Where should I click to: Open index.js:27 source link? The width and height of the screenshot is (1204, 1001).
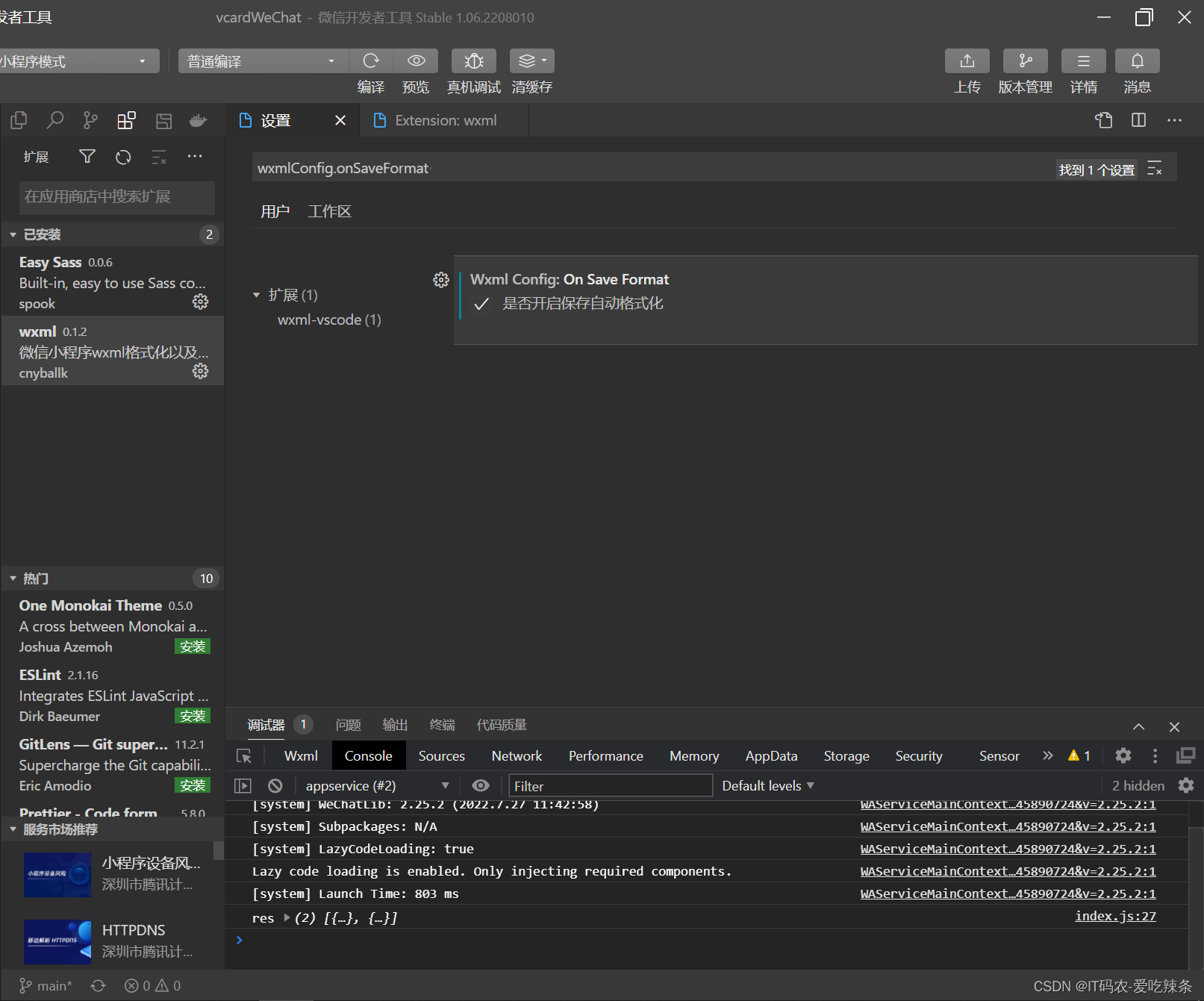pos(1115,916)
